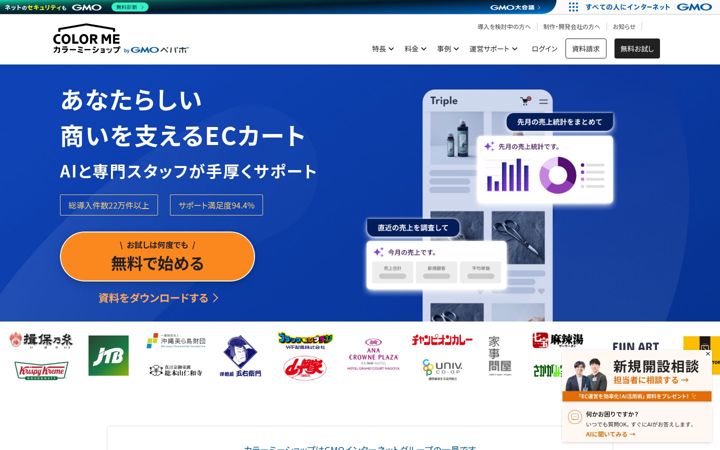The width and height of the screenshot is (720, 450).
Task: Click the AIに聞いてみる link
Action: click(611, 434)
